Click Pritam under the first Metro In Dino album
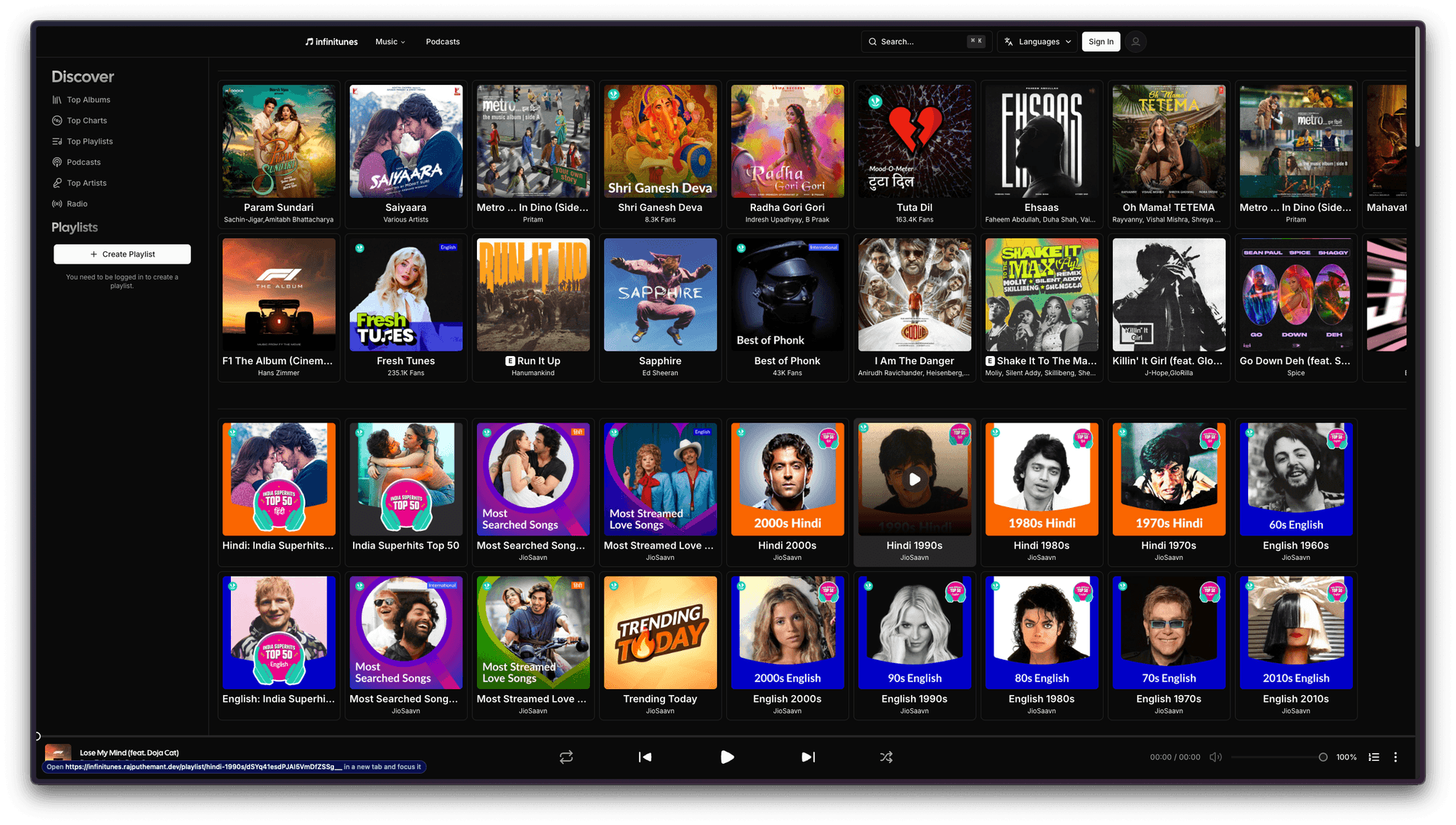This screenshot has height=825, width=1456. (x=533, y=220)
